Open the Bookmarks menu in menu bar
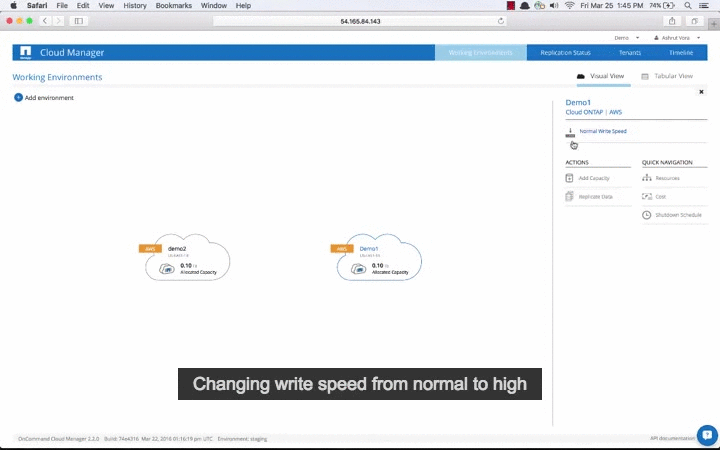The width and height of the screenshot is (720, 450). [172, 6]
